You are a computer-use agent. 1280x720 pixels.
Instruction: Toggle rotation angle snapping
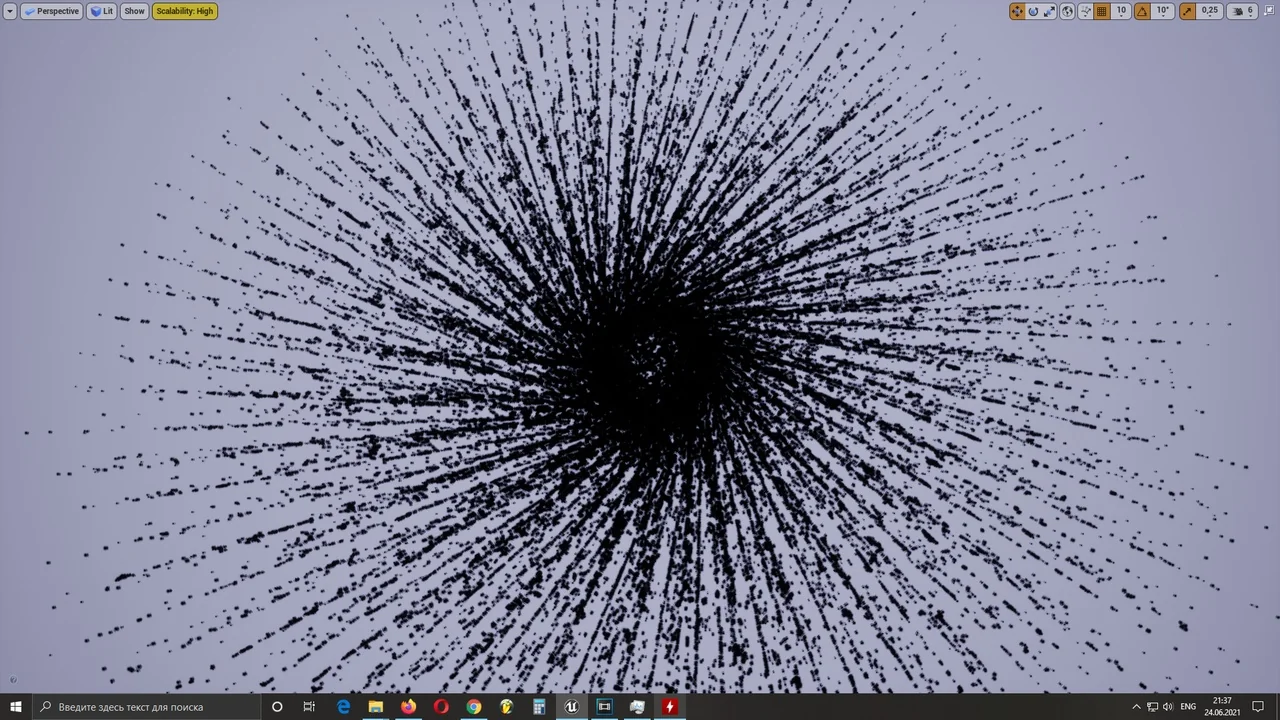[1142, 11]
